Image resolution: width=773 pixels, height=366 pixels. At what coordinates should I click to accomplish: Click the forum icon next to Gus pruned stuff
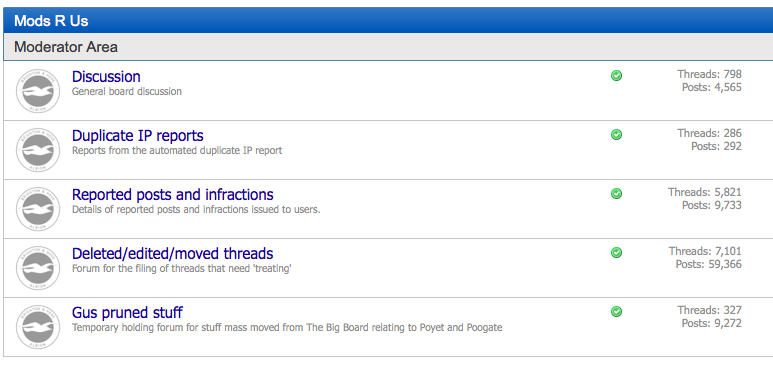coord(38,327)
